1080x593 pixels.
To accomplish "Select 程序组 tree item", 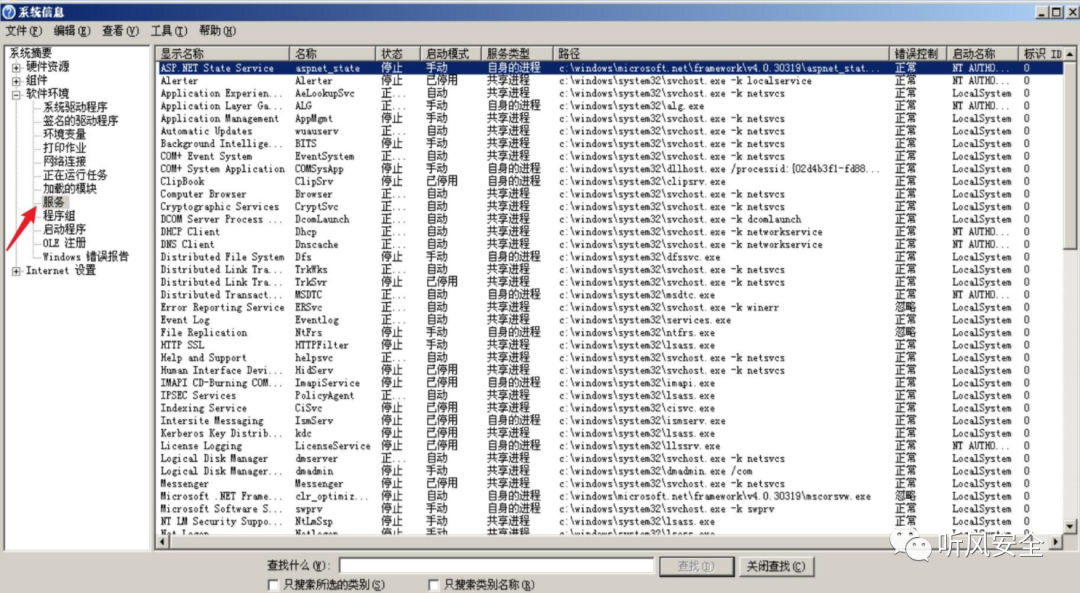I will pos(59,216).
